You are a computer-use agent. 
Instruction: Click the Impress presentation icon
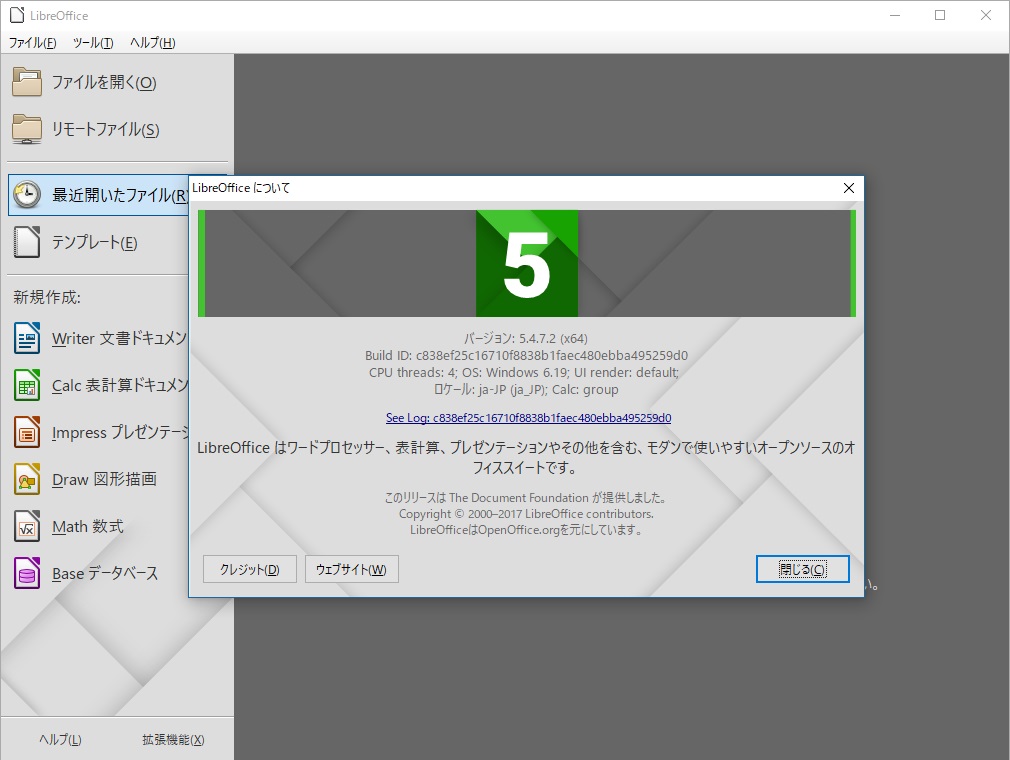27,432
